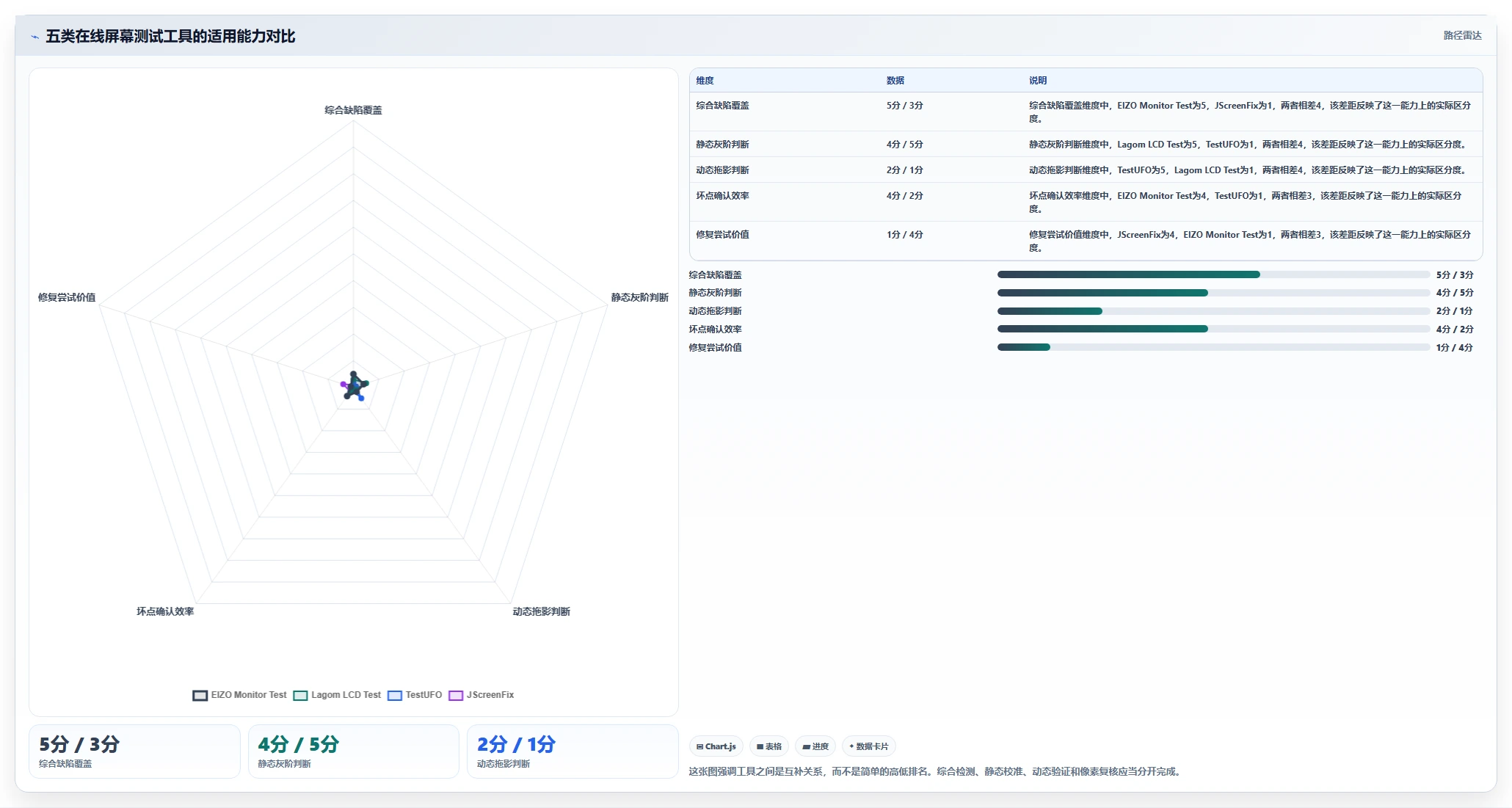Toggle Lagom LCD Test legend swatch
Image resolution: width=1512 pixels, height=808 pixels.
[300, 696]
